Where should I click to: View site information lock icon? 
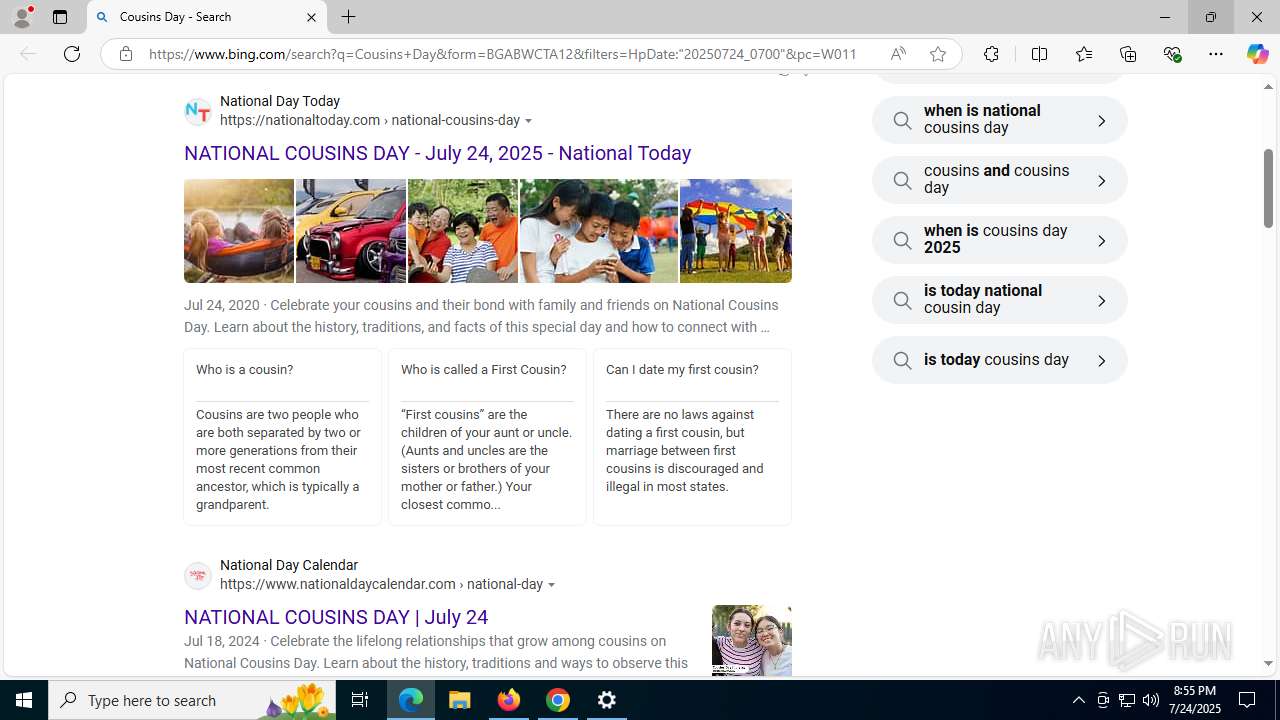[x=125, y=54]
